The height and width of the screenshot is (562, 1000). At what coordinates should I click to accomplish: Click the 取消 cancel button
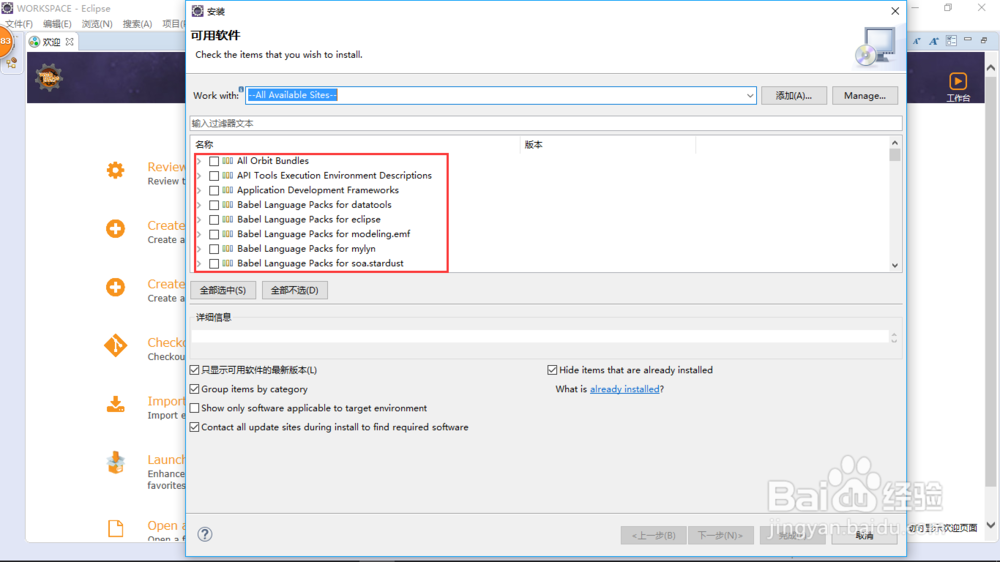(864, 535)
